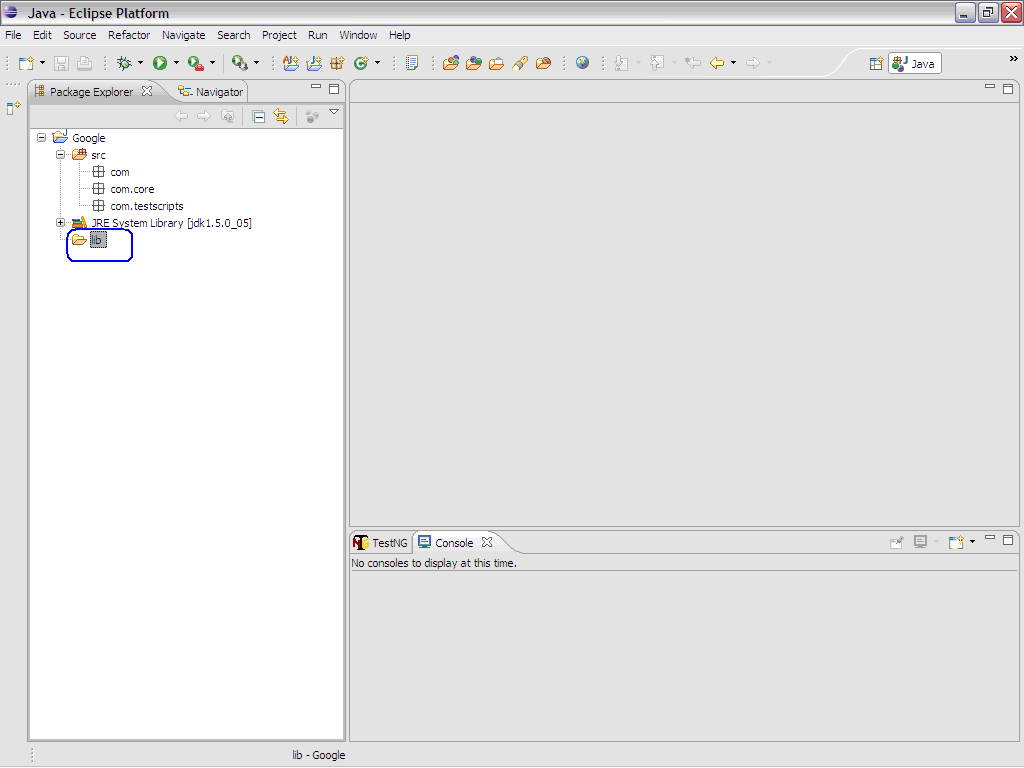
Task: Switch to the Console tab
Action: pyautogui.click(x=446, y=543)
